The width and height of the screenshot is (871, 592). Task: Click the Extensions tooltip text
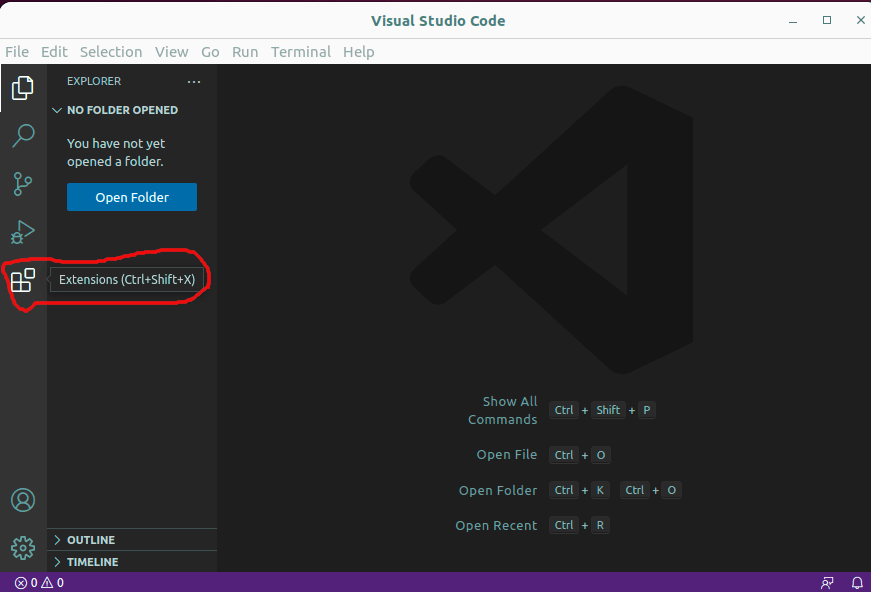point(127,279)
